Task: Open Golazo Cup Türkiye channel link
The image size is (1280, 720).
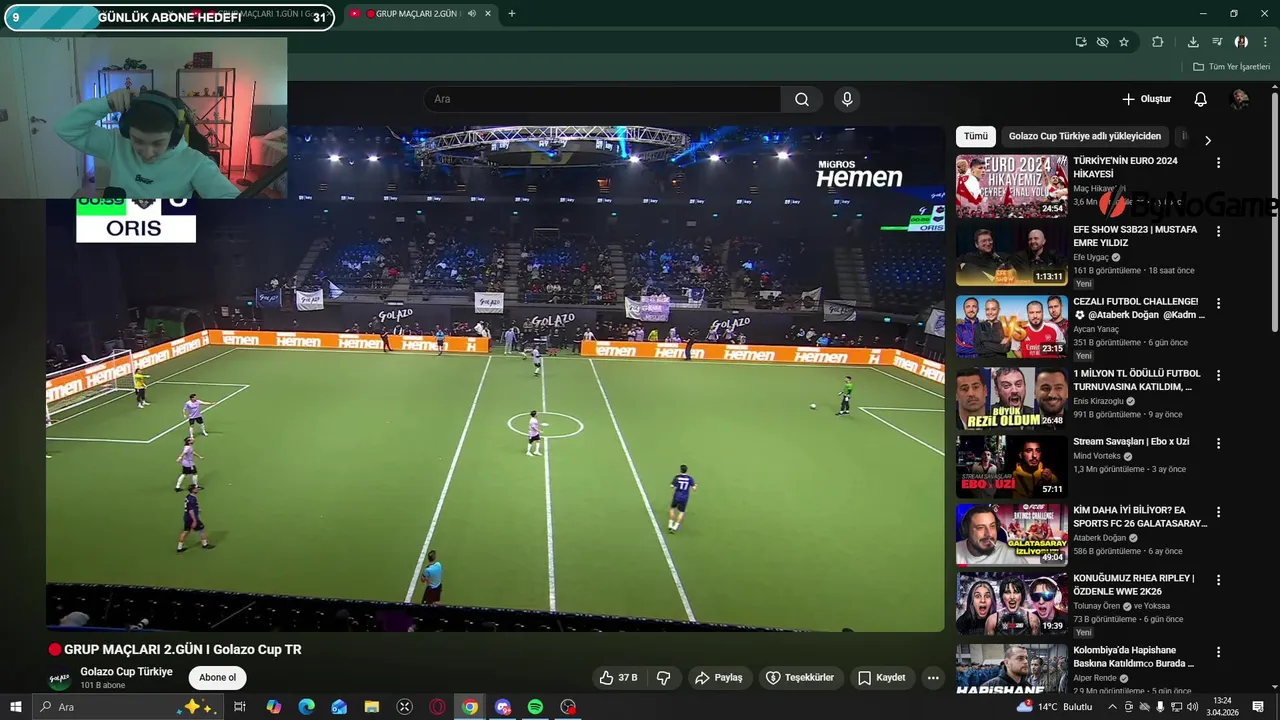Action: (126, 672)
